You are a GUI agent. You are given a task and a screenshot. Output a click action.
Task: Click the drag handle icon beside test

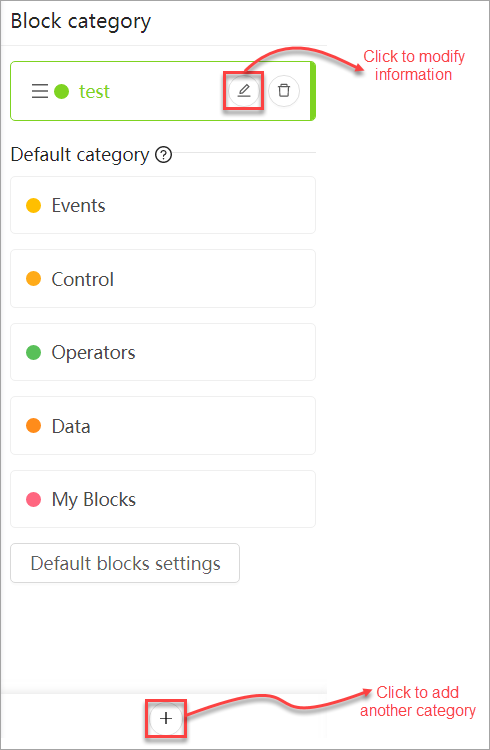40,91
